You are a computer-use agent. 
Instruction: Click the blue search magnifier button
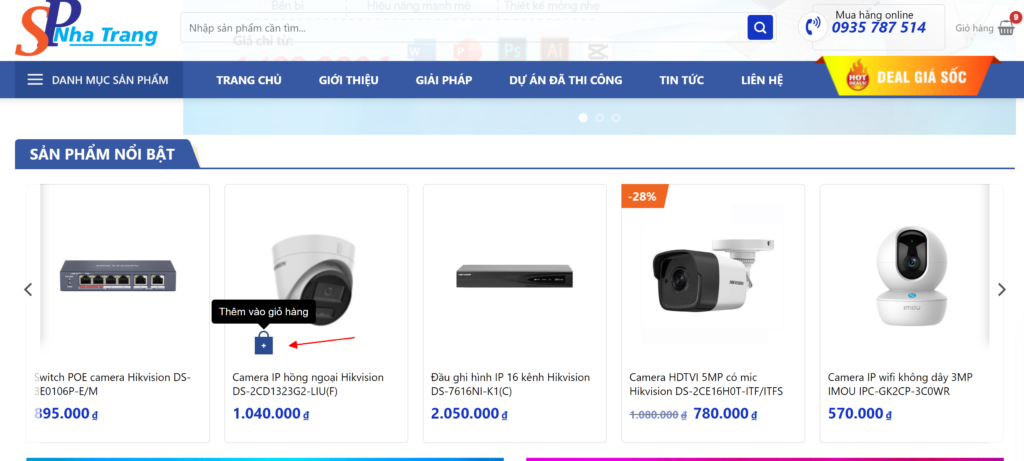pyautogui.click(x=760, y=28)
